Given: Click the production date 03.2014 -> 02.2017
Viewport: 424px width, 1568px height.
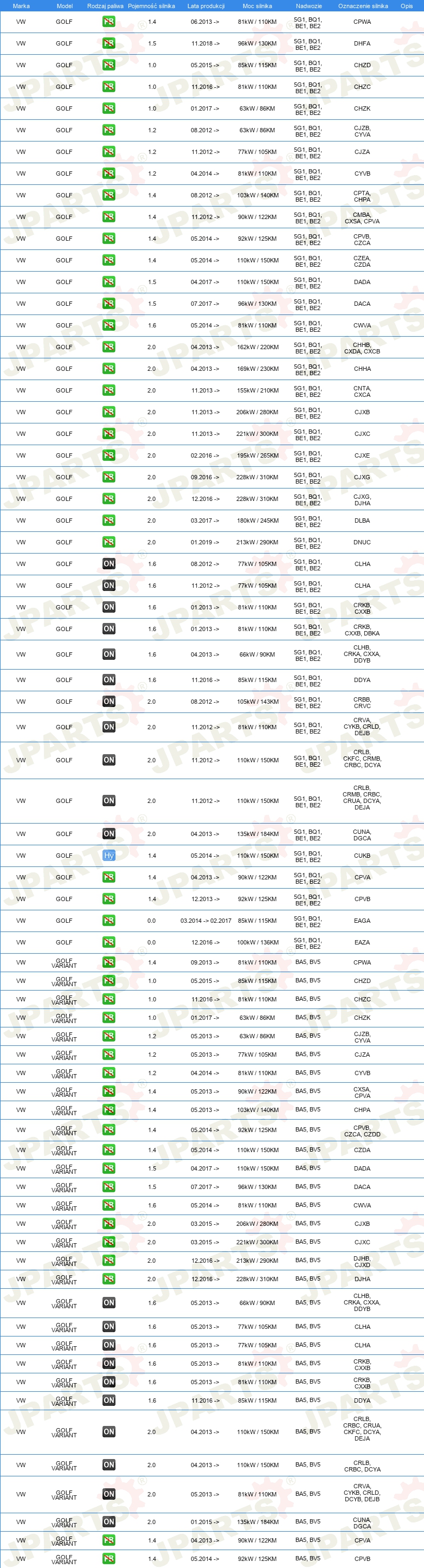Looking at the screenshot, I should coord(205,921).
